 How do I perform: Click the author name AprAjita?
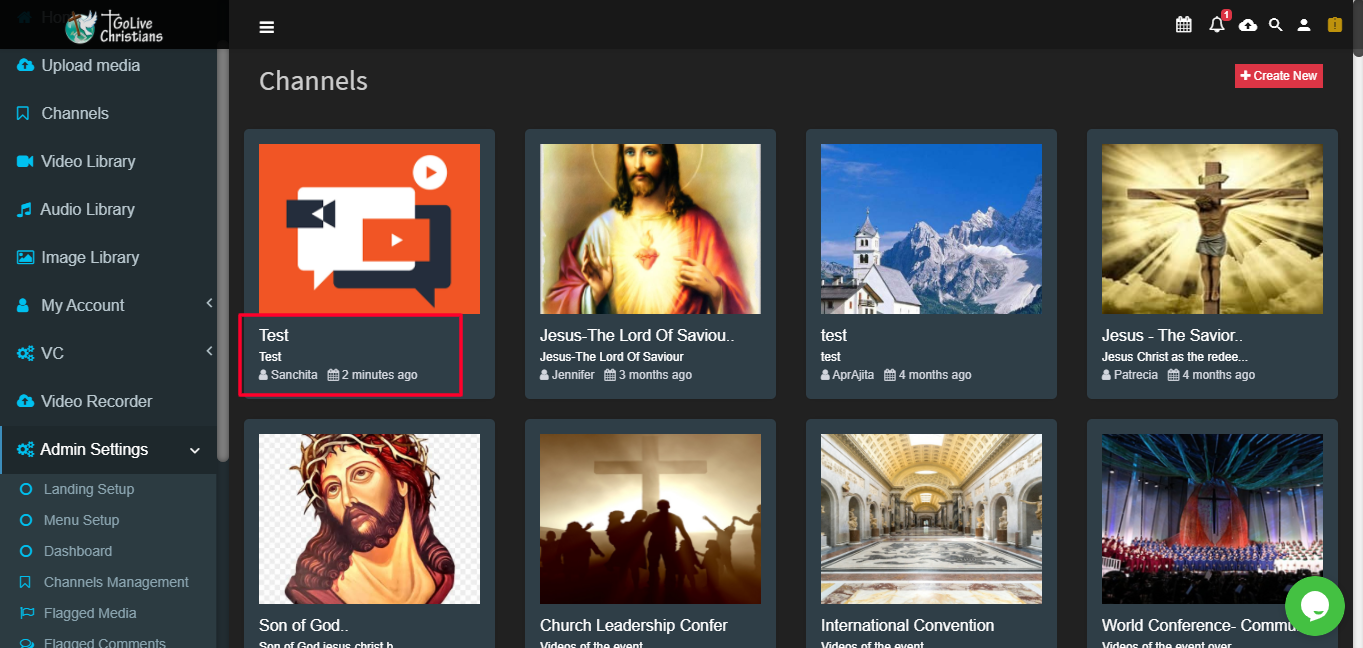click(853, 375)
